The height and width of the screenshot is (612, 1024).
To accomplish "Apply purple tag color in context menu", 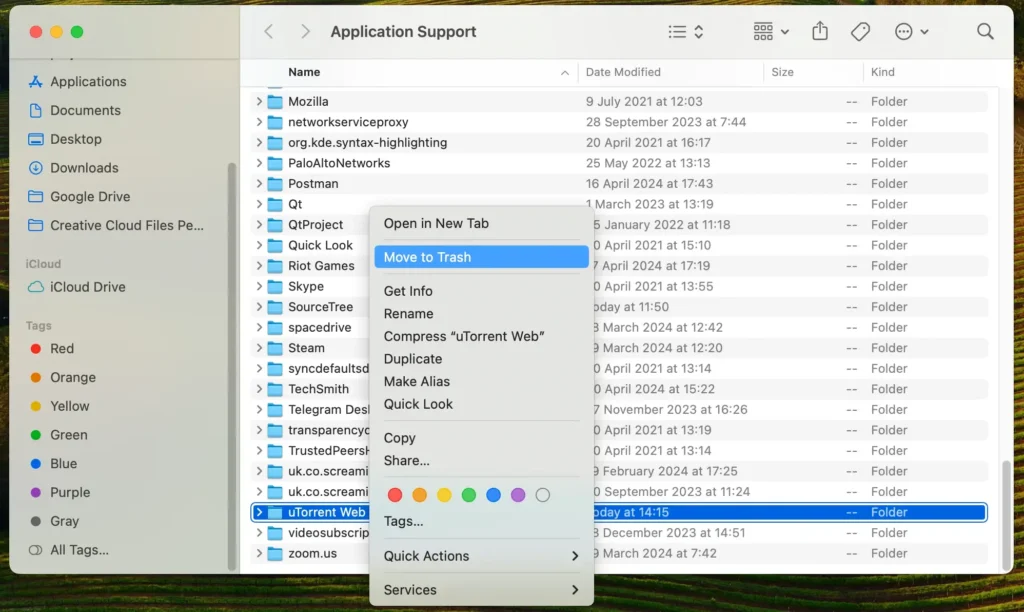I will [518, 495].
